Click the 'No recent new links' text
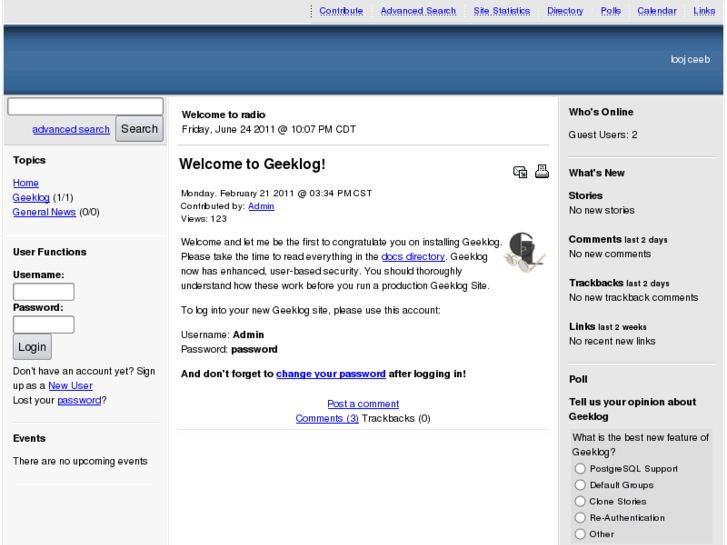 click(x=612, y=341)
